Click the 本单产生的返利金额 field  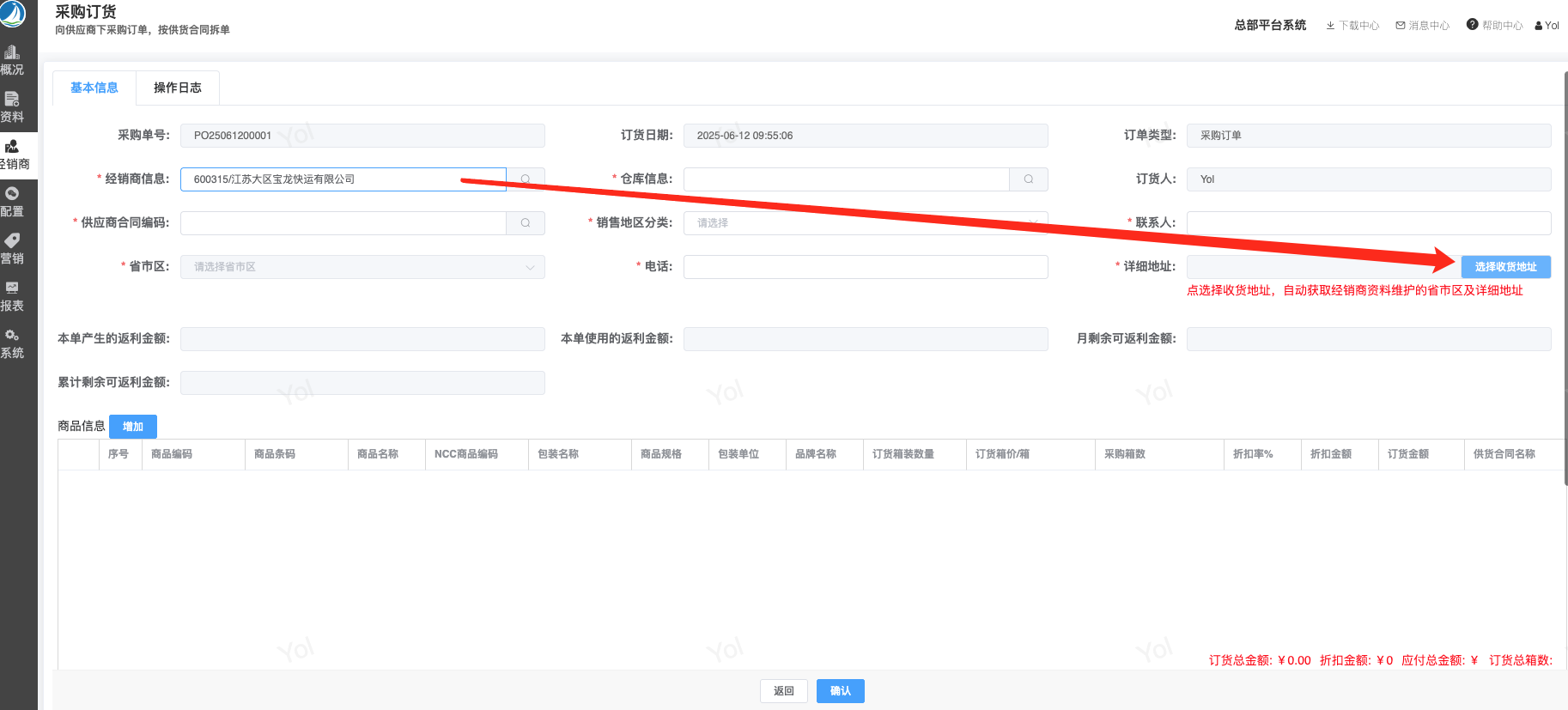pos(362,339)
